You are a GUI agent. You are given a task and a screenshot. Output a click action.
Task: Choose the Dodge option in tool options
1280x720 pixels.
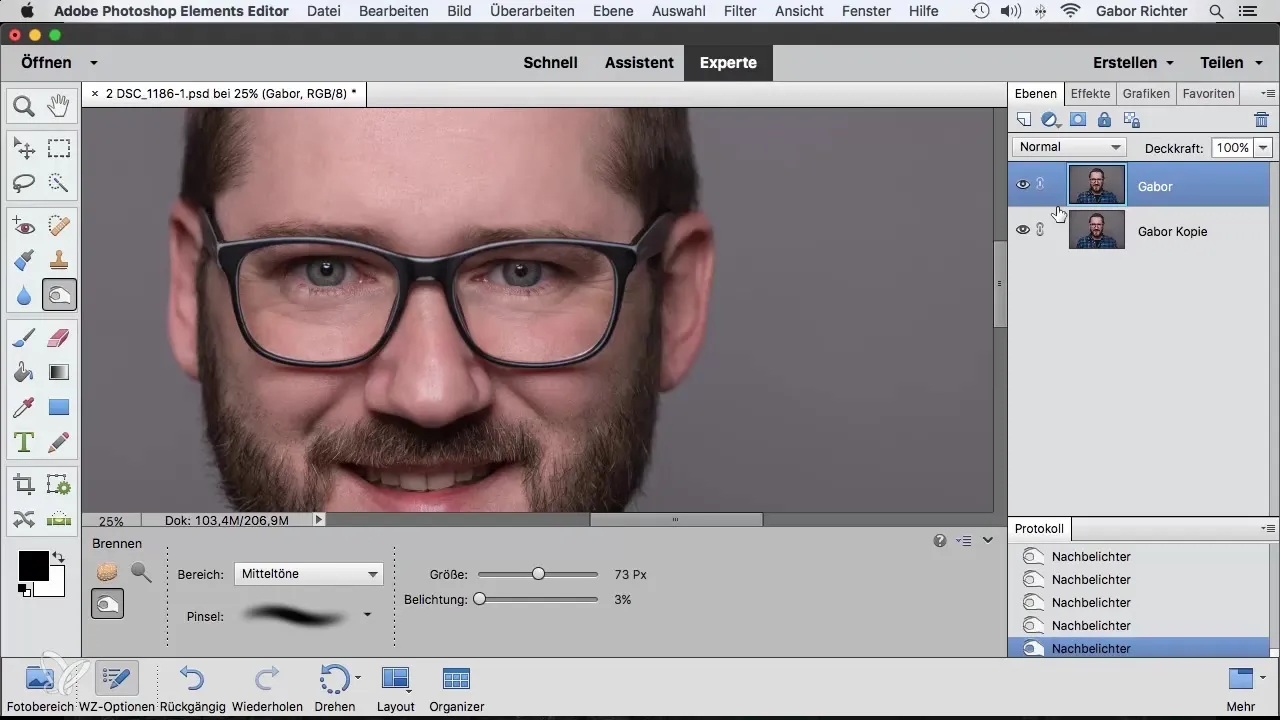click(x=141, y=572)
